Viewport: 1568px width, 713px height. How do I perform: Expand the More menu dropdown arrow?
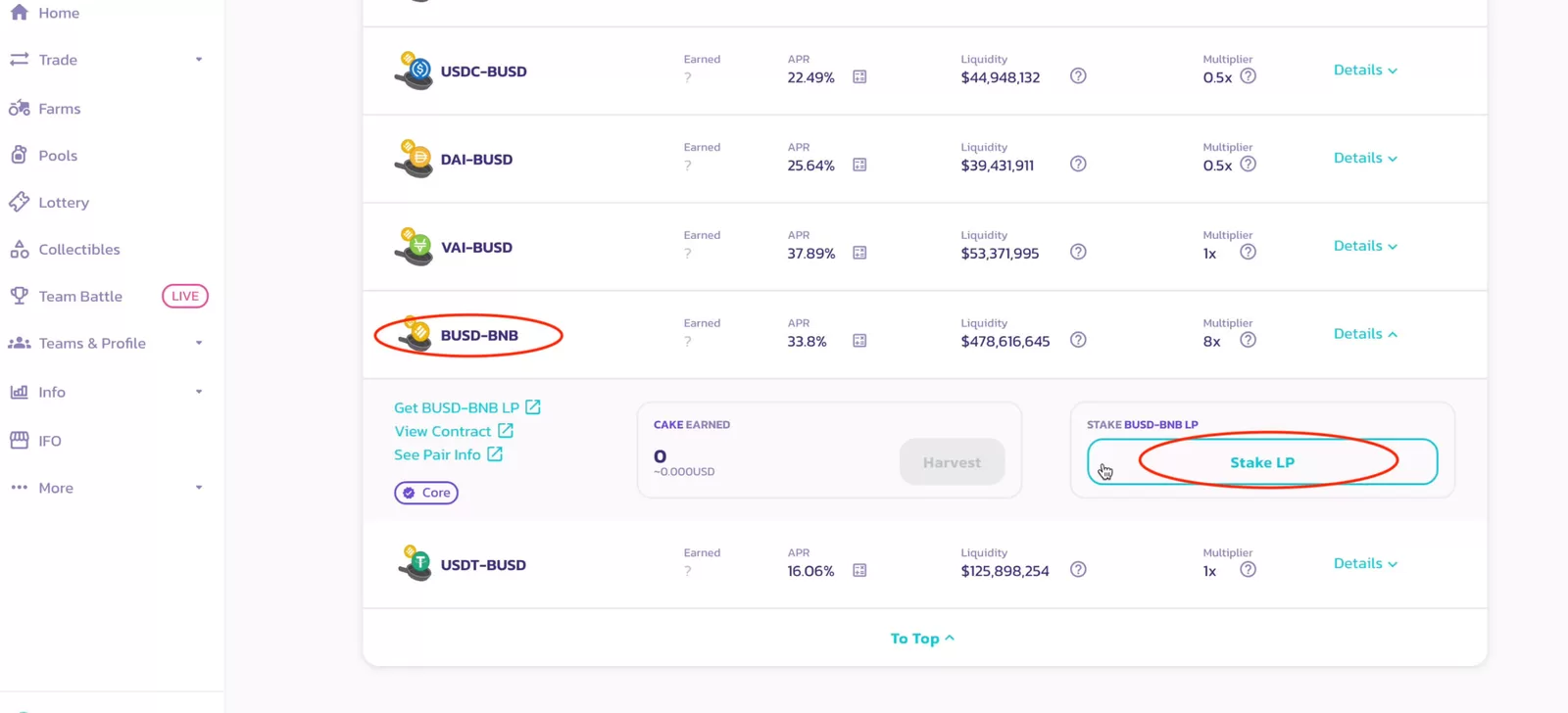point(199,488)
